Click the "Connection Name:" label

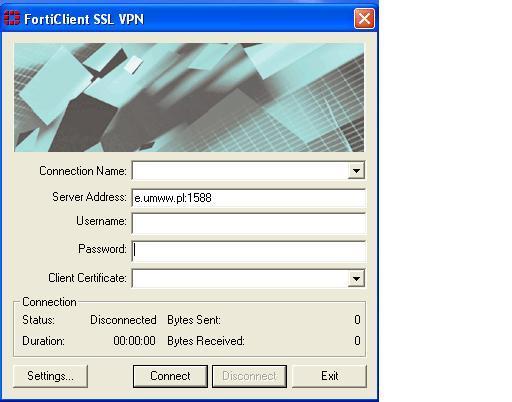[83, 171]
